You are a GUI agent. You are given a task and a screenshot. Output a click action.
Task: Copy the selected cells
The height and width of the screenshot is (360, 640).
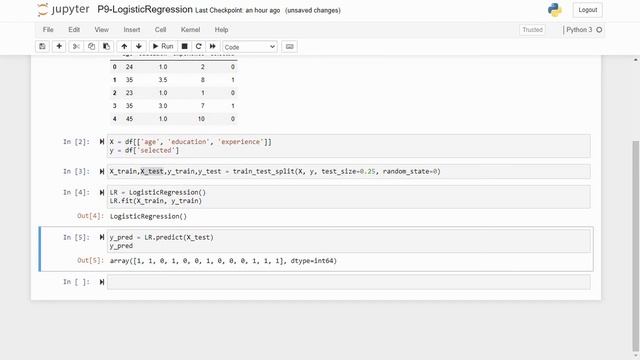[x=91, y=47]
